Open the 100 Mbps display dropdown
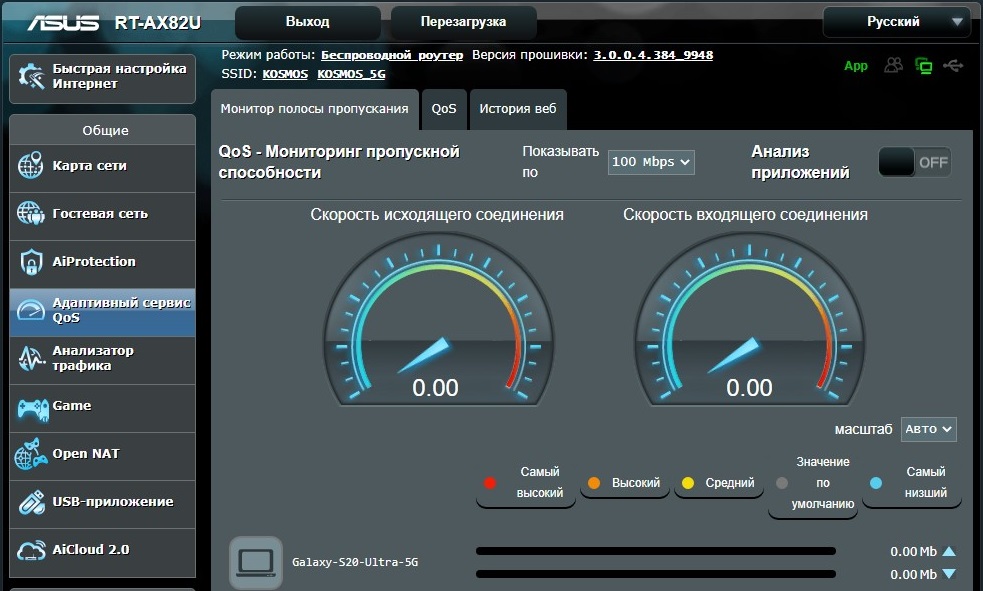This screenshot has height=591, width=983. coord(651,162)
